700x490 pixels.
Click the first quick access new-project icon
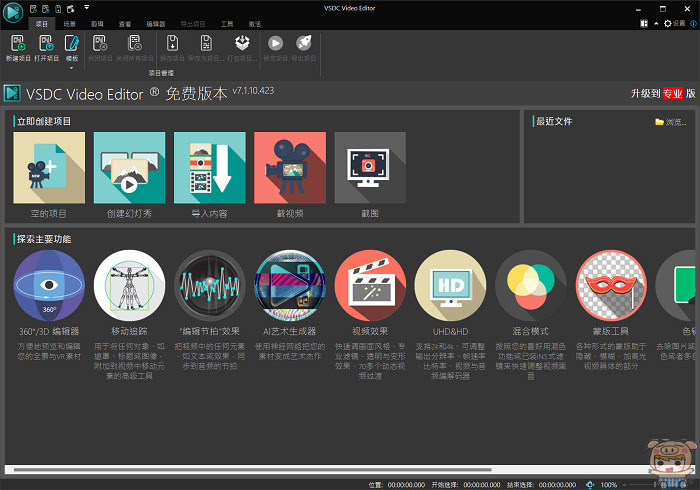(33, 8)
